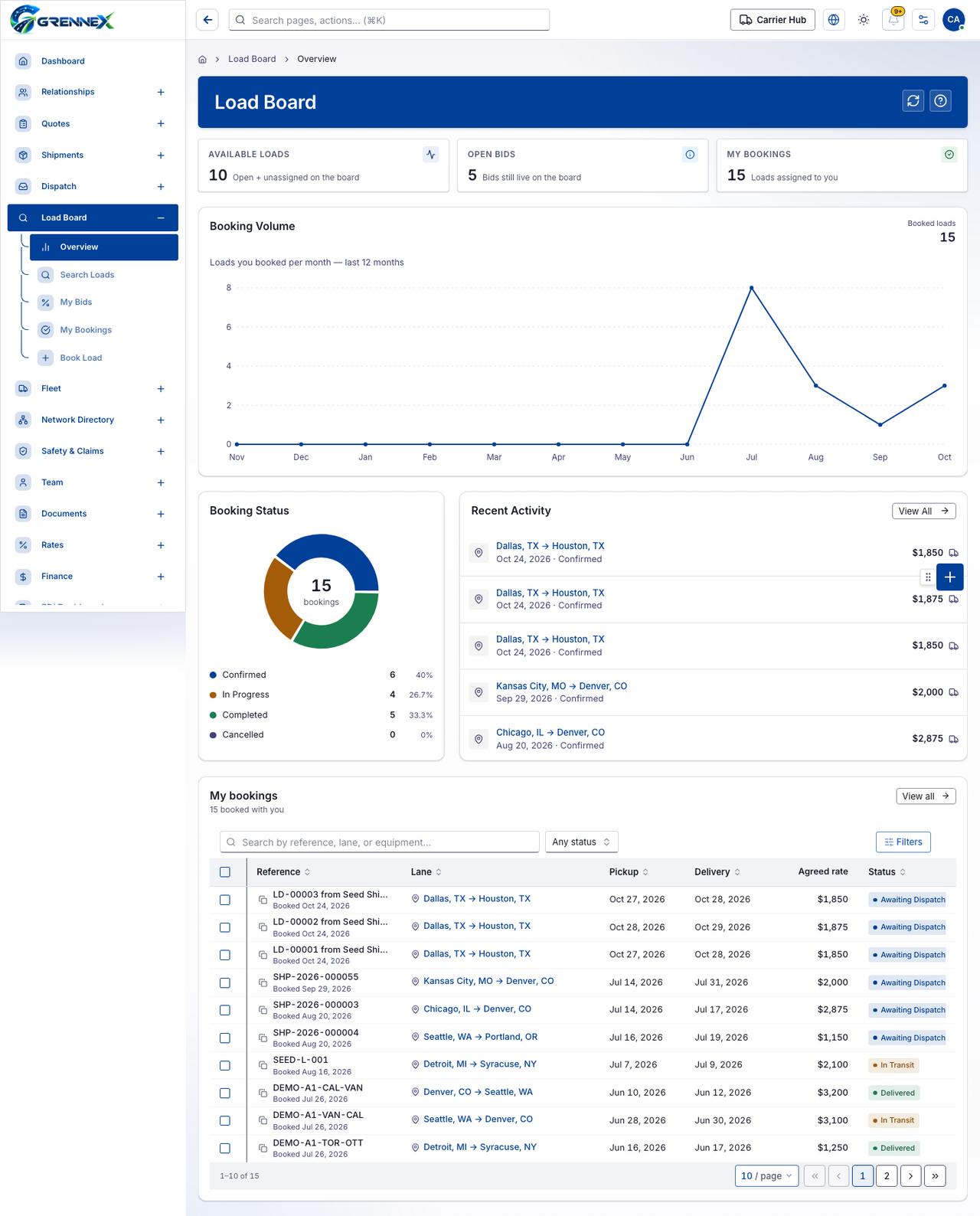Viewport: 980px width, 1216px height.
Task: Open Load Board help icon
Action: [941, 100]
